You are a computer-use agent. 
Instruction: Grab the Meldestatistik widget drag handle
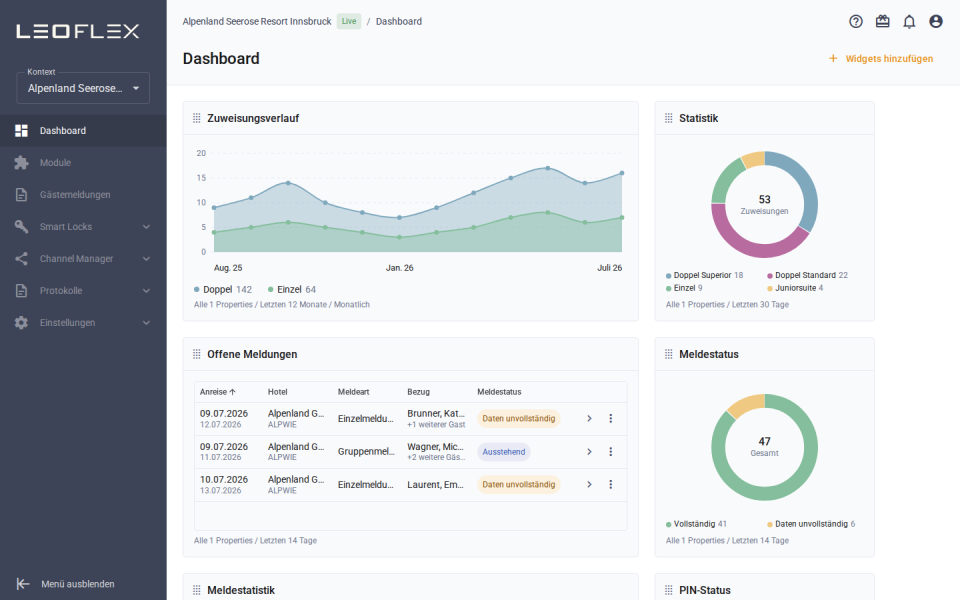pos(197,590)
